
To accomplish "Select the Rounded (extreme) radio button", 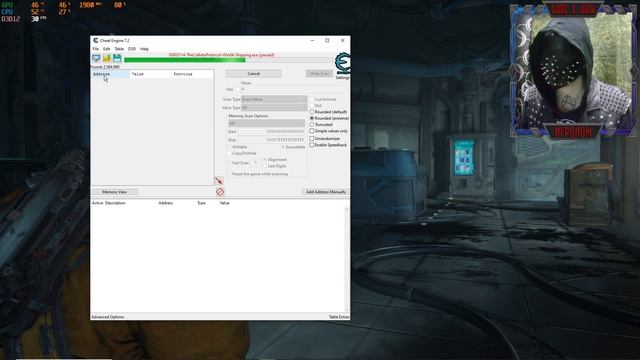I will coord(312,118).
